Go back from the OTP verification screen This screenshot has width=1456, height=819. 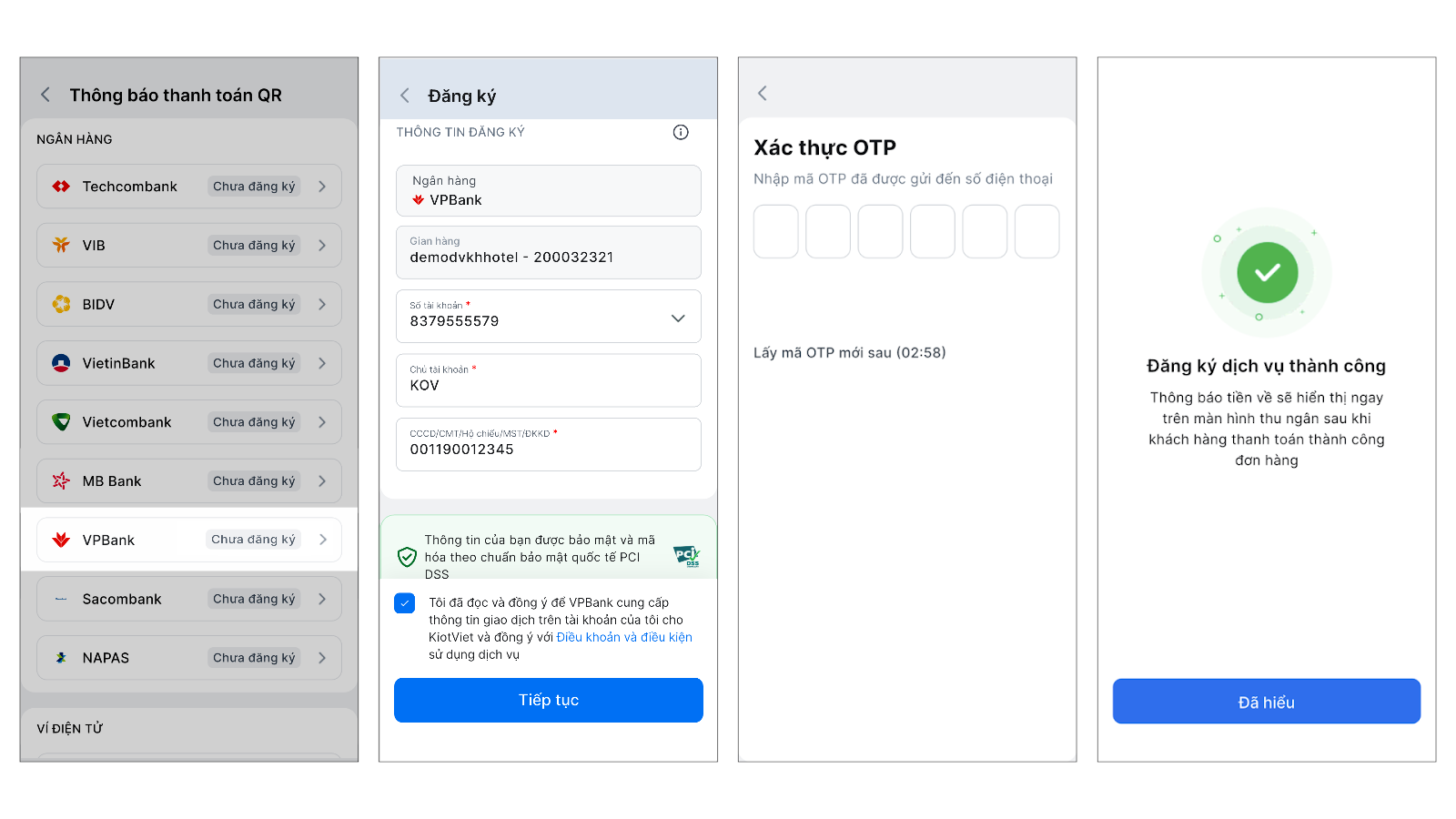tap(763, 93)
